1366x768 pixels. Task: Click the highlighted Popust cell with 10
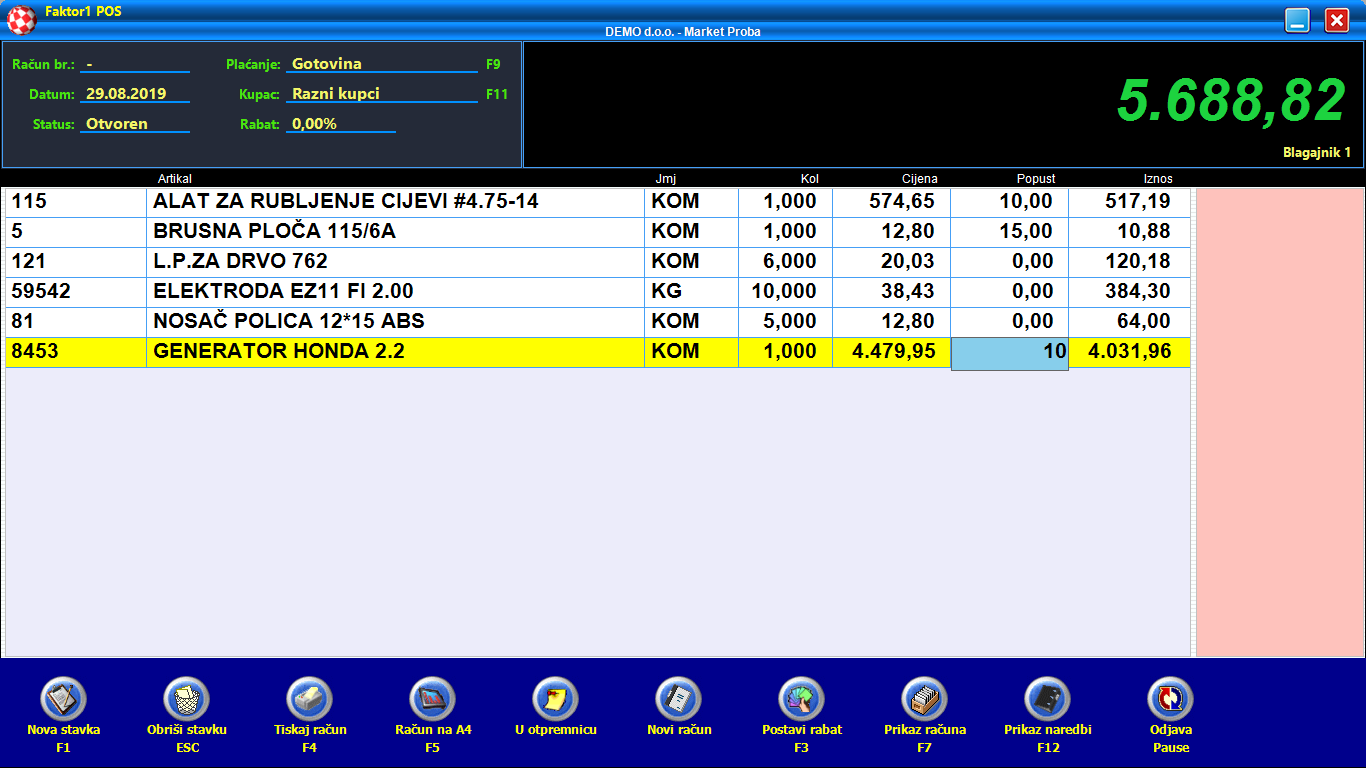[x=1009, y=353]
